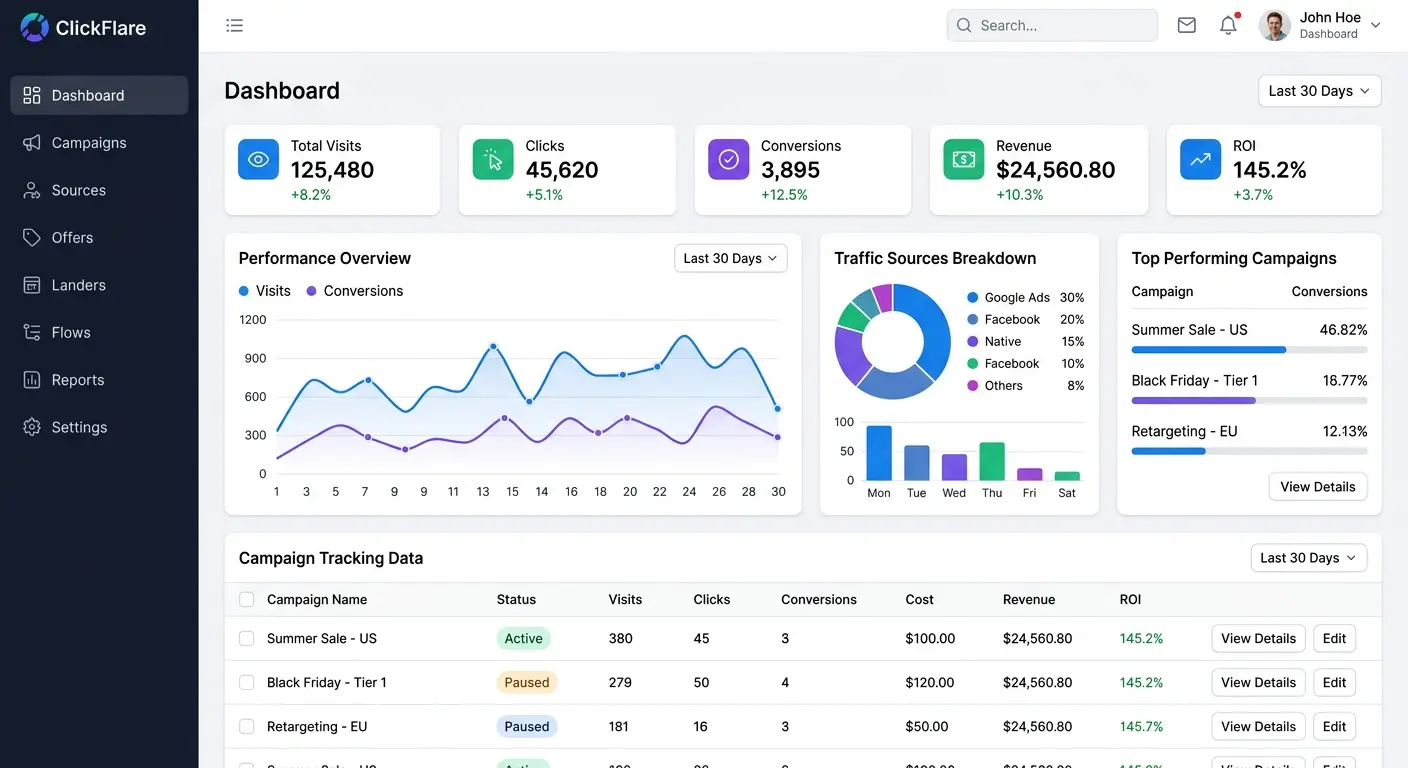1408x768 pixels.
Task: Click the 145.7% ROI value
Action: (x=1141, y=726)
